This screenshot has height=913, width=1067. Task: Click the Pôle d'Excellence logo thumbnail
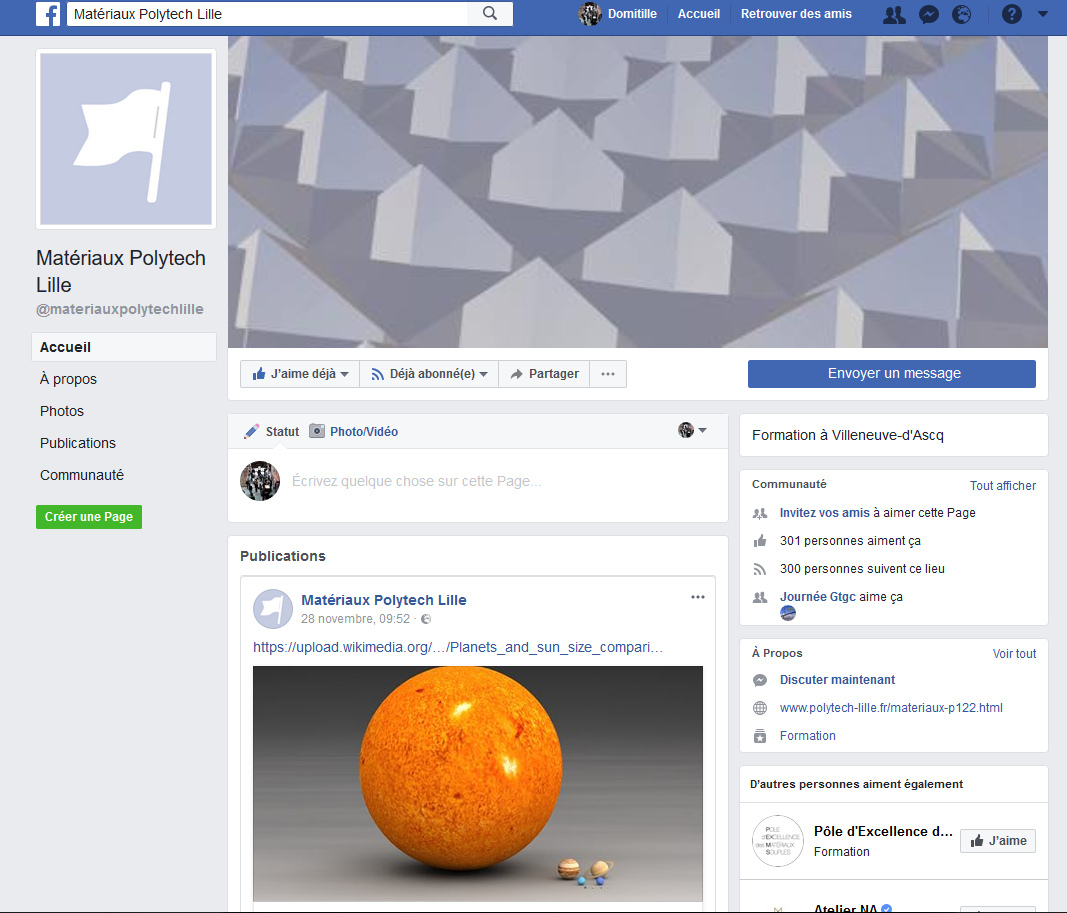[778, 841]
